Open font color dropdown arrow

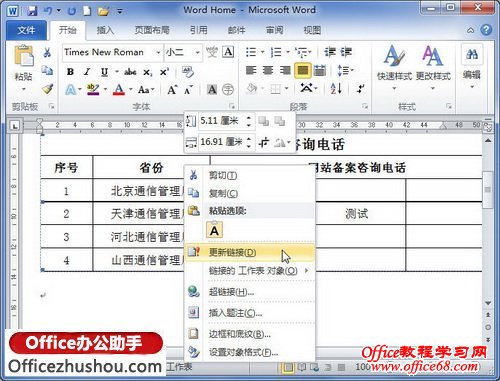131,89
